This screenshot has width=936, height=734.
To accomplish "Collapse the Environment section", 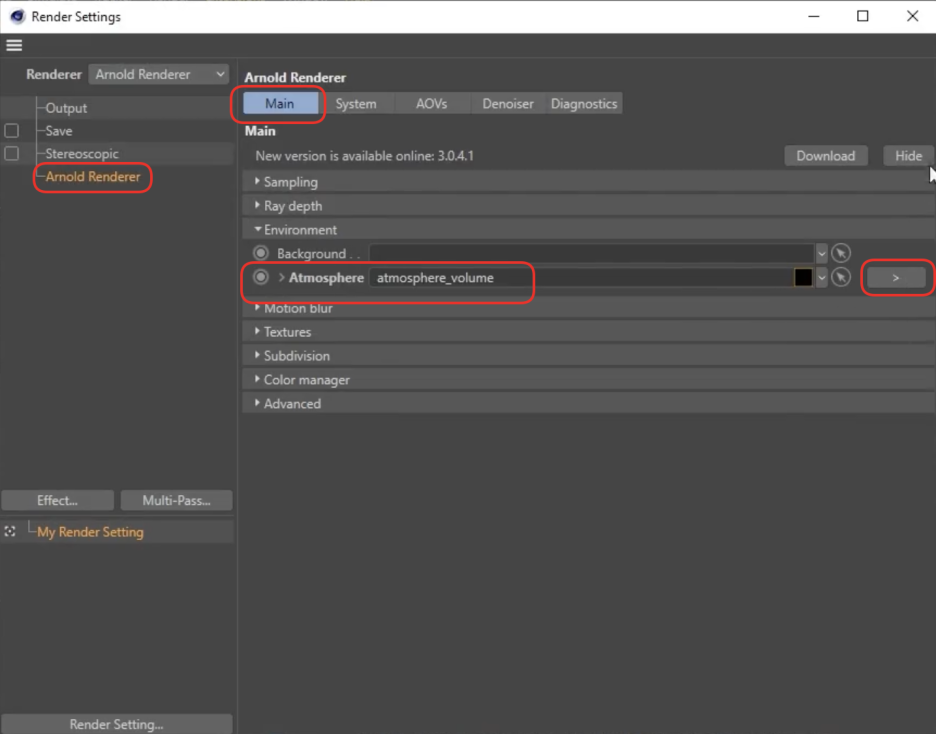I will click(257, 229).
